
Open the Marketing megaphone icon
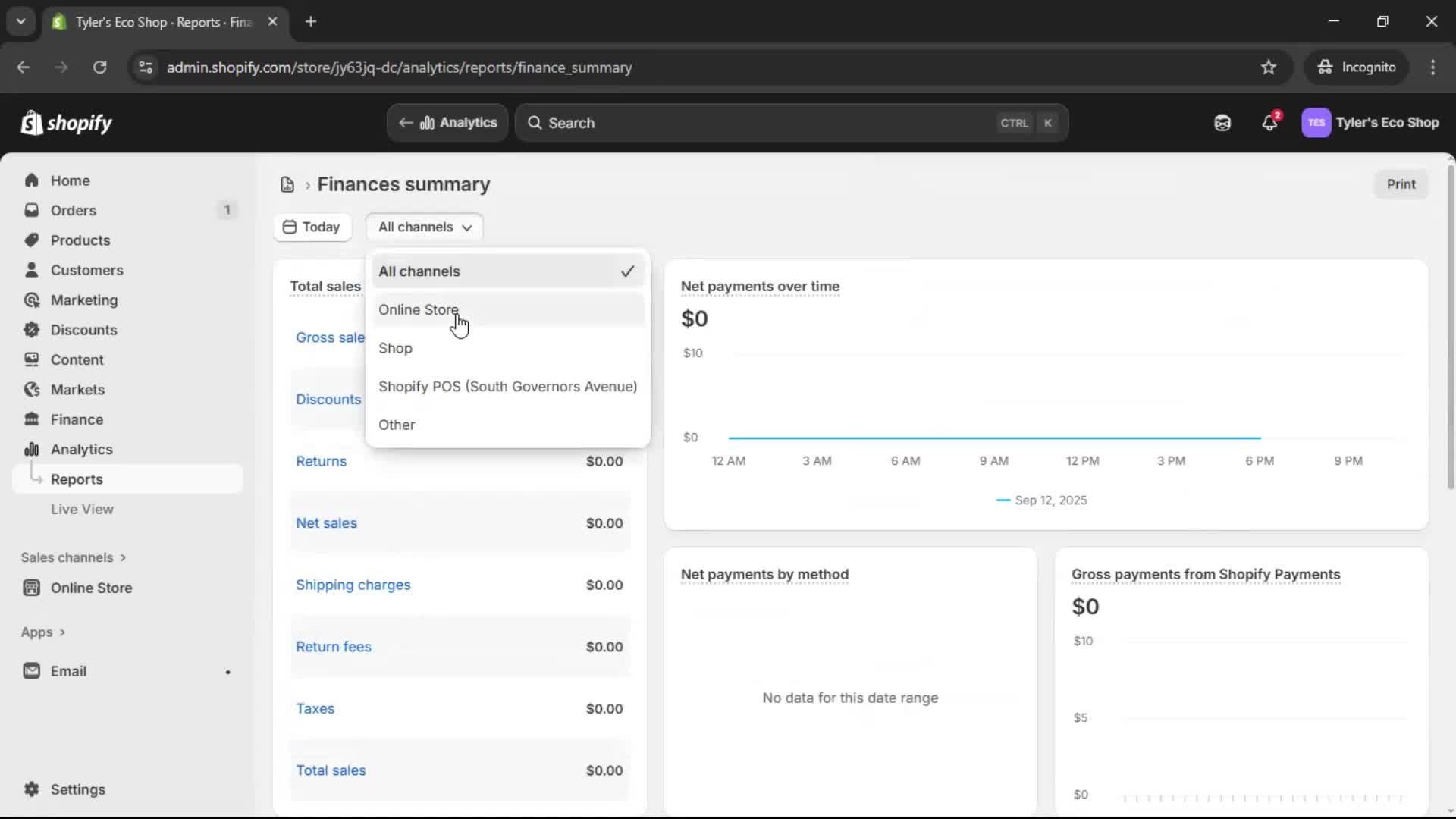tap(32, 300)
